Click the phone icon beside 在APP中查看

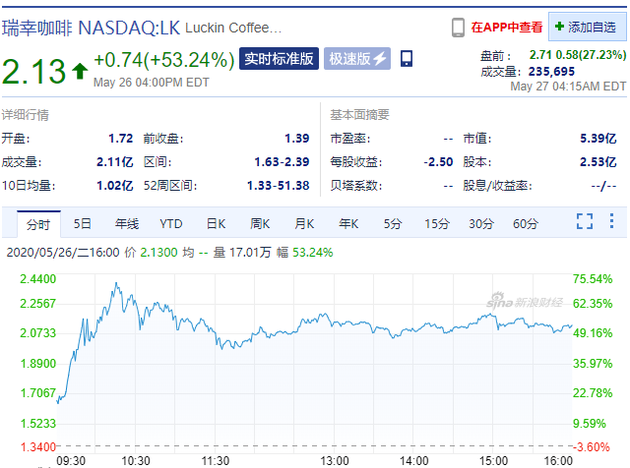458,27
